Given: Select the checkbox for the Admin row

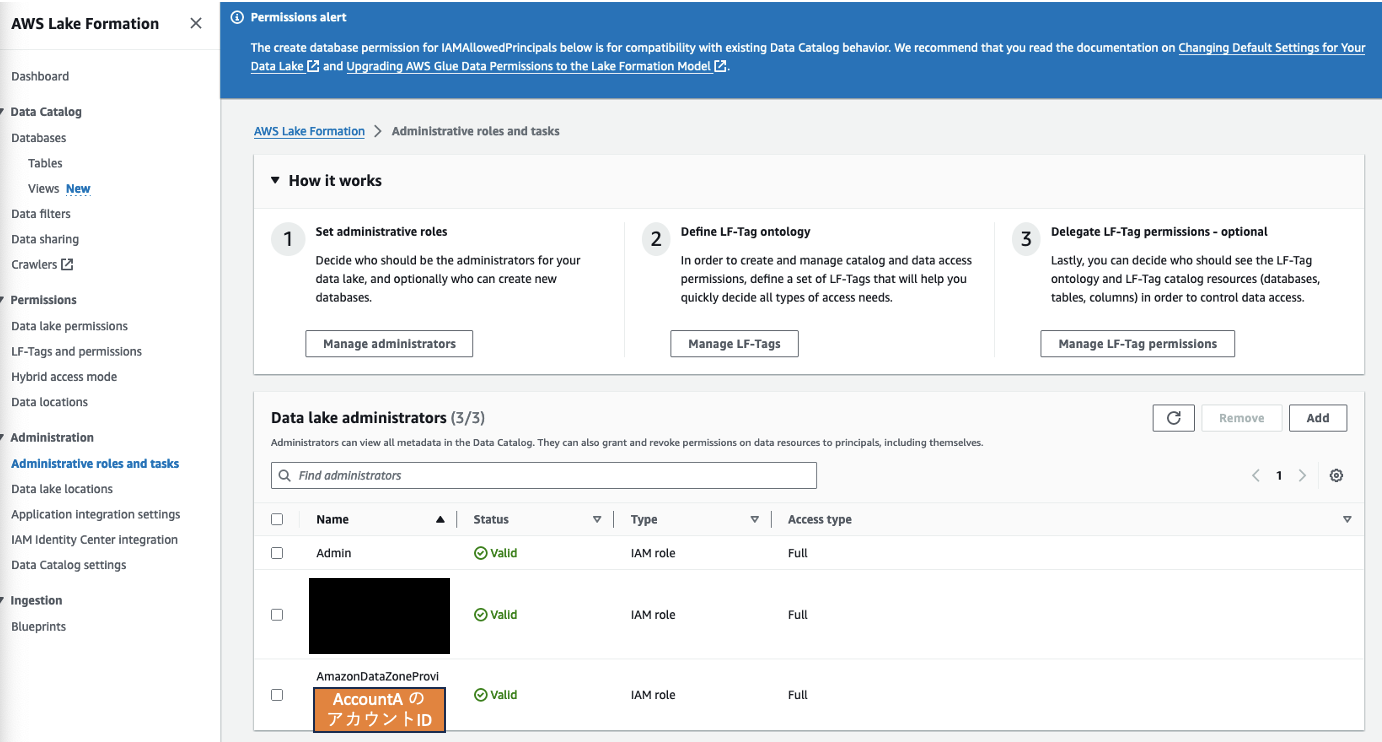Looking at the screenshot, I should click(277, 552).
